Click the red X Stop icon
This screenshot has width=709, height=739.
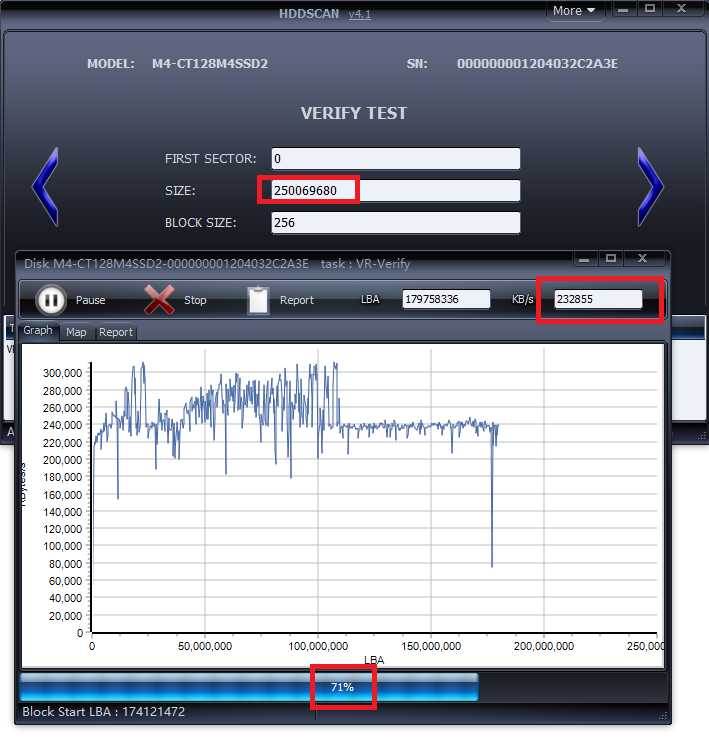160,300
